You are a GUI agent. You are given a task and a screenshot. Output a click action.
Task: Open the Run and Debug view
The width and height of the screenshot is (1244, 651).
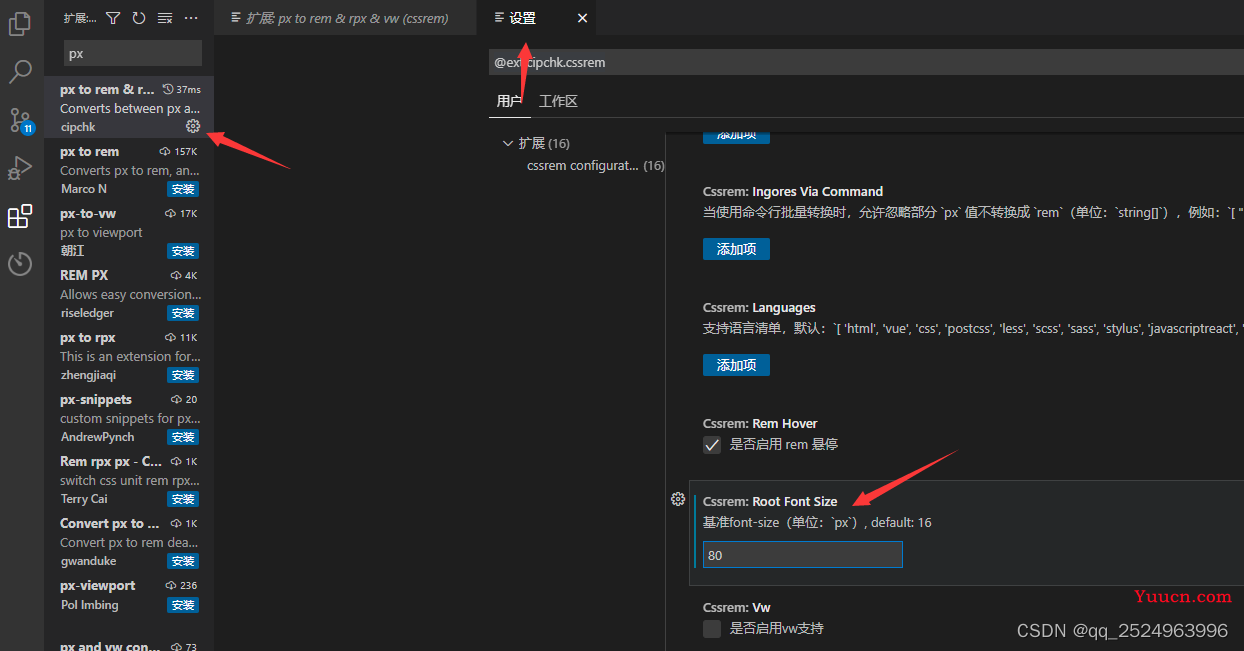[x=20, y=168]
